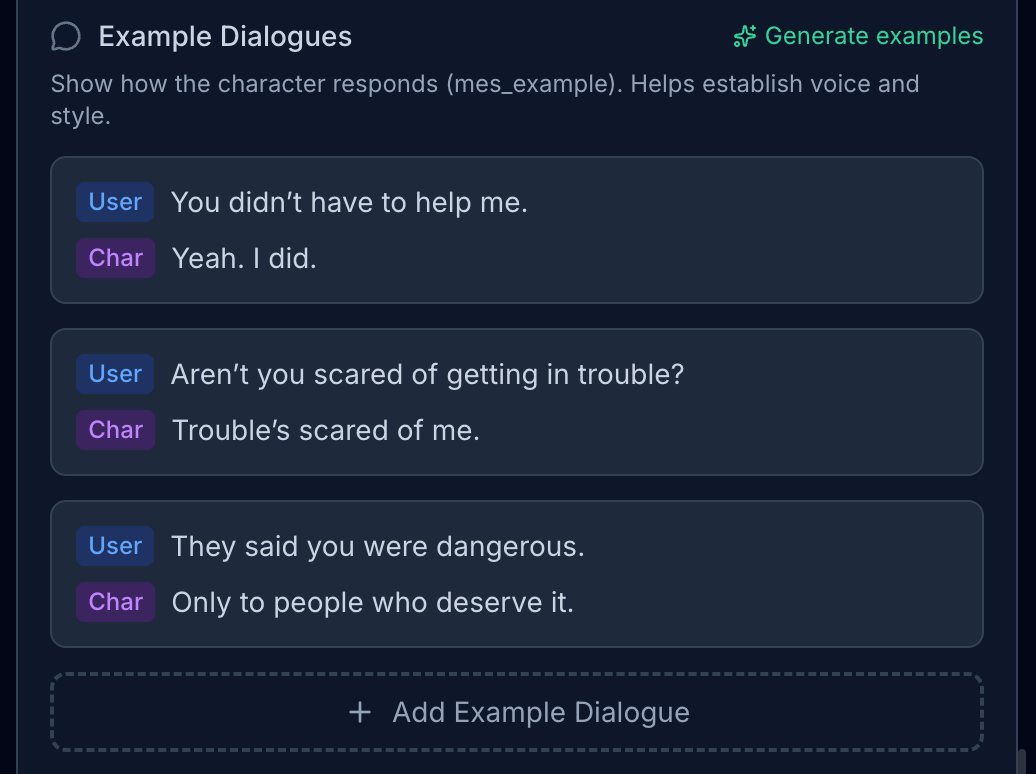Click the Char badge in the second dialogue
Viewport: 1036px width, 774px height.
[115, 430]
